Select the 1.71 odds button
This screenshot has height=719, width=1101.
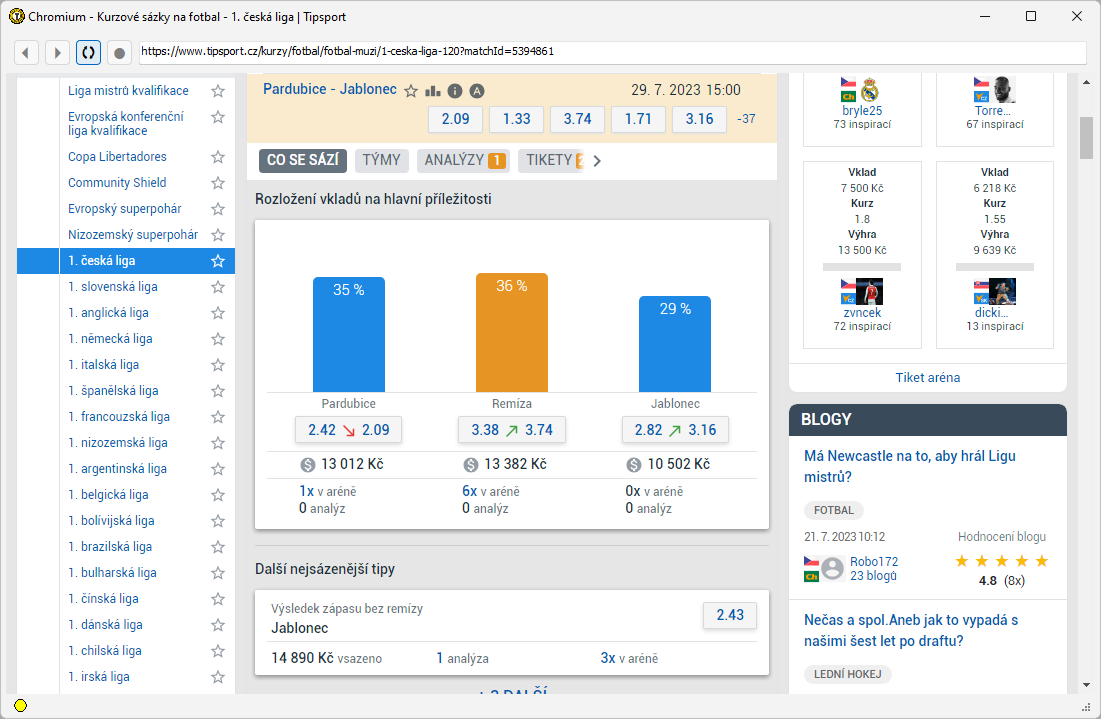[638, 119]
